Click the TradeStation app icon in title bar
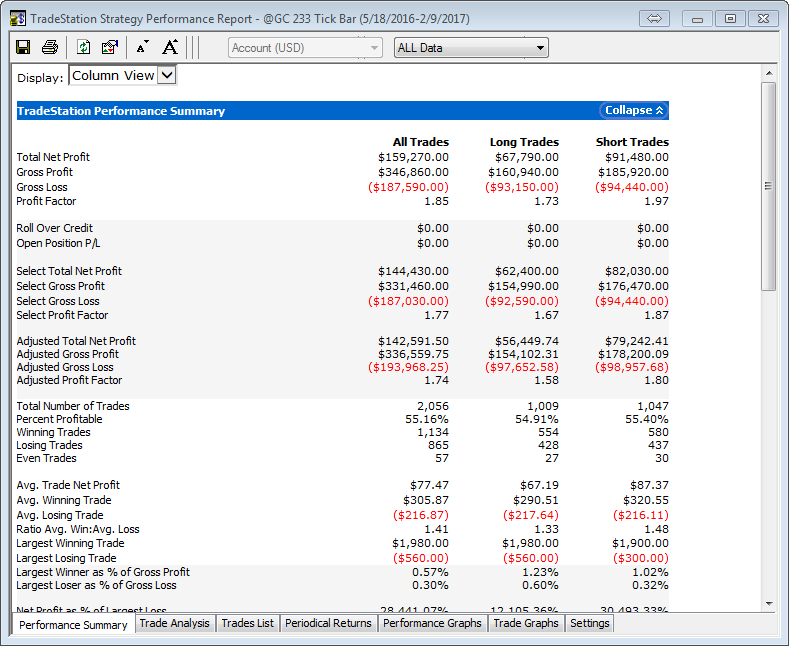 pyautogui.click(x=17, y=18)
